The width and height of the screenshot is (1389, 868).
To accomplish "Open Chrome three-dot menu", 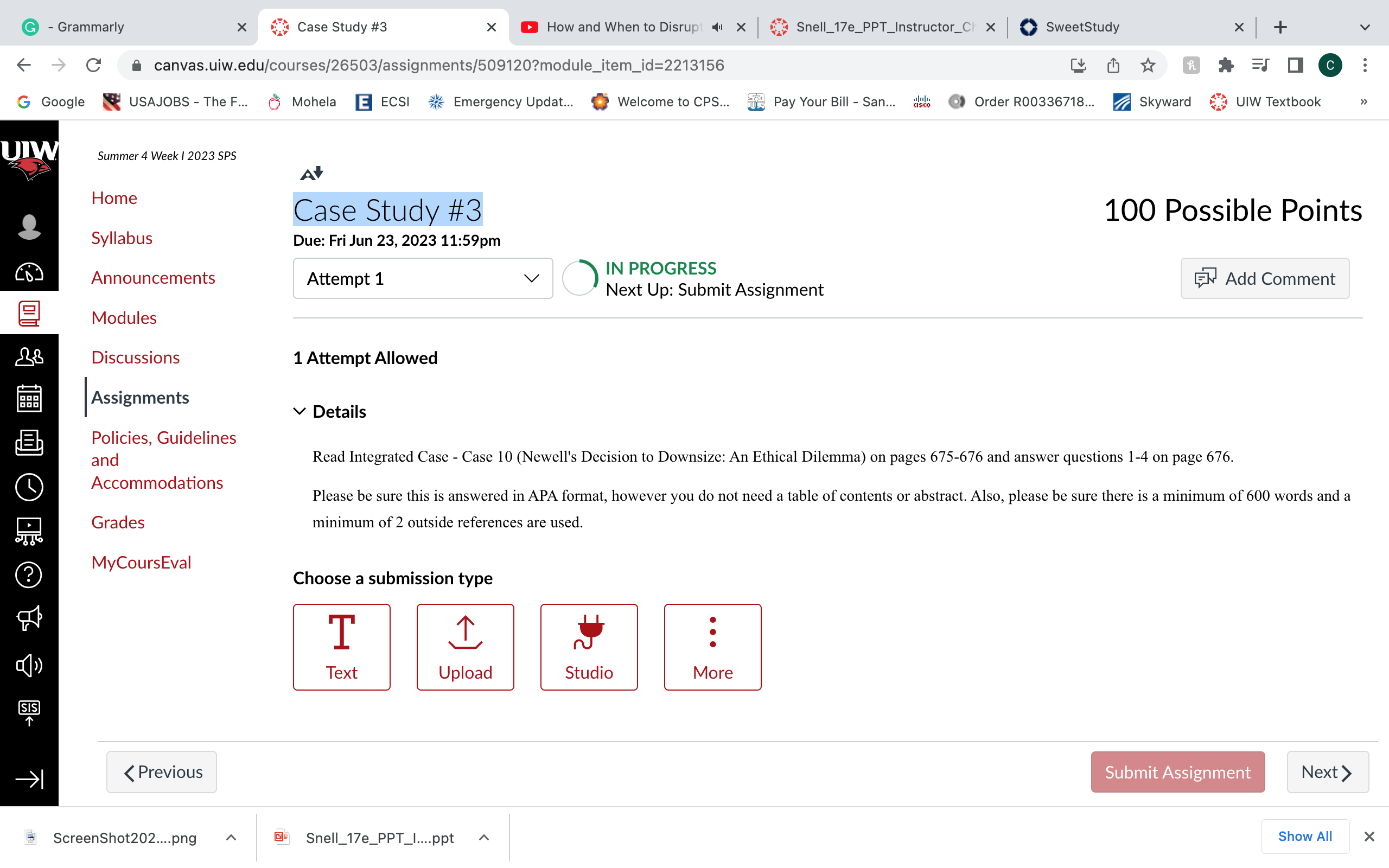I will point(1365,66).
